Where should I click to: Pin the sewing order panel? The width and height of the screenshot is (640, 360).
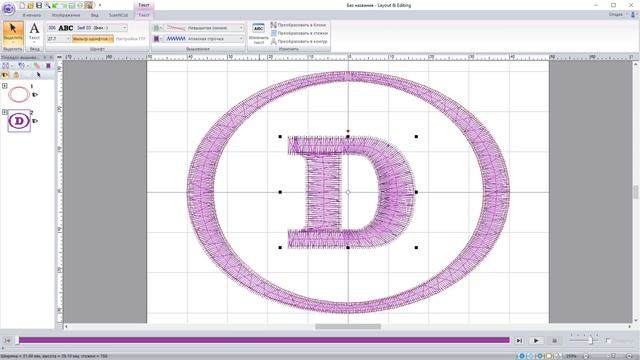coord(45,58)
